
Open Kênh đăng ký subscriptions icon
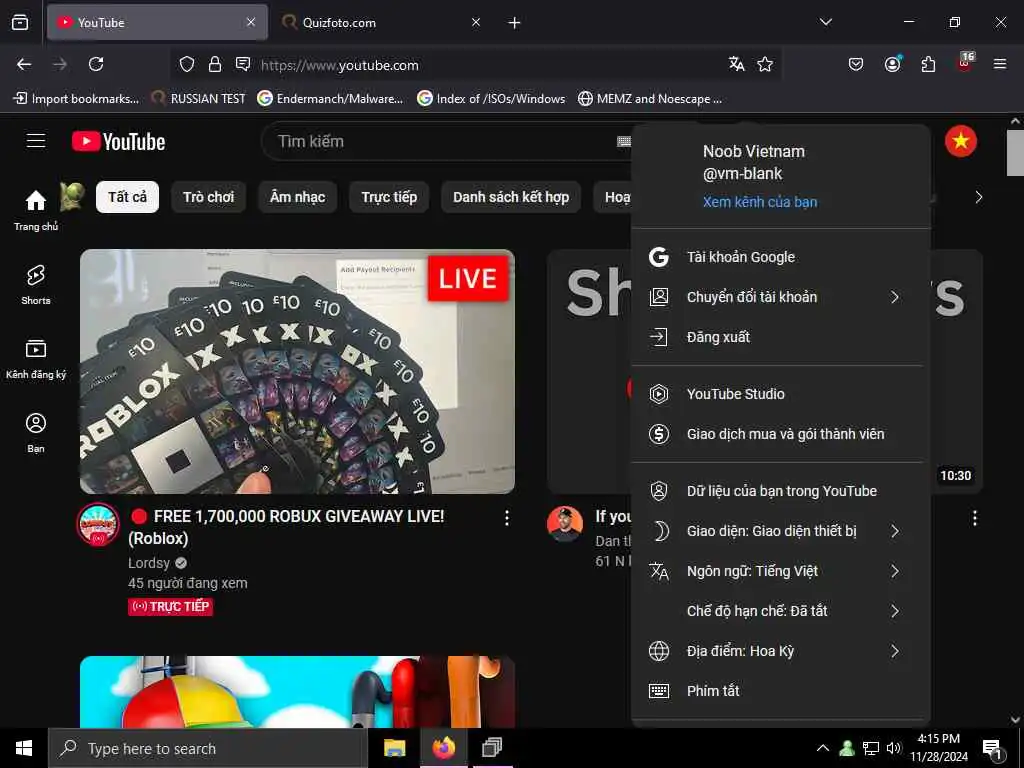(x=36, y=359)
